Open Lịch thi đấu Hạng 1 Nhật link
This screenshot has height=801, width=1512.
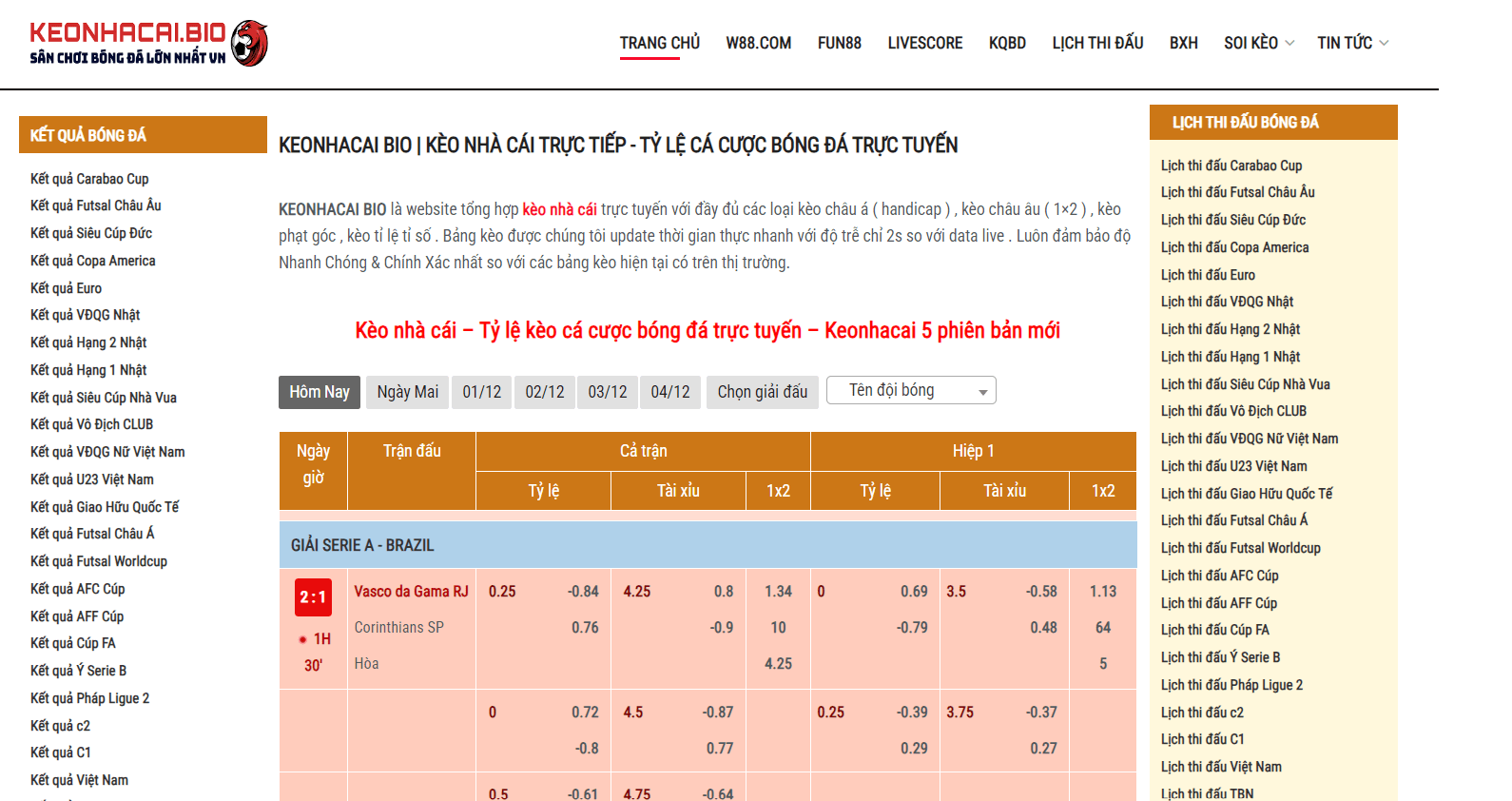(1231, 357)
